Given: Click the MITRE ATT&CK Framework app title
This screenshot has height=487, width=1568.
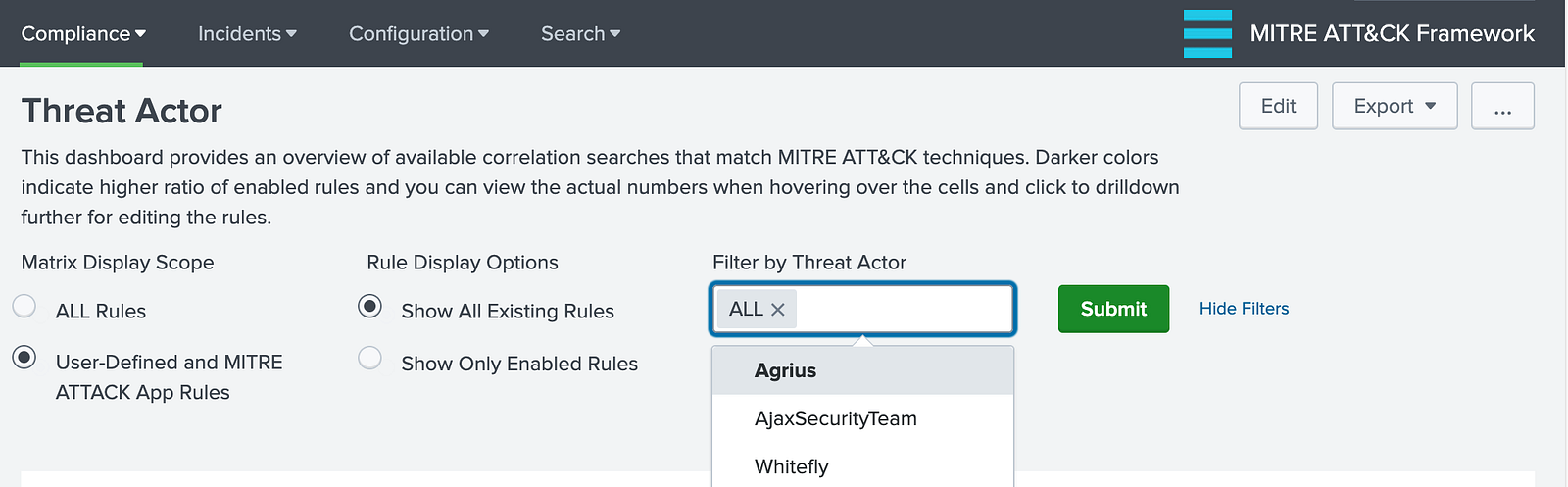Looking at the screenshot, I should coord(1392,33).
